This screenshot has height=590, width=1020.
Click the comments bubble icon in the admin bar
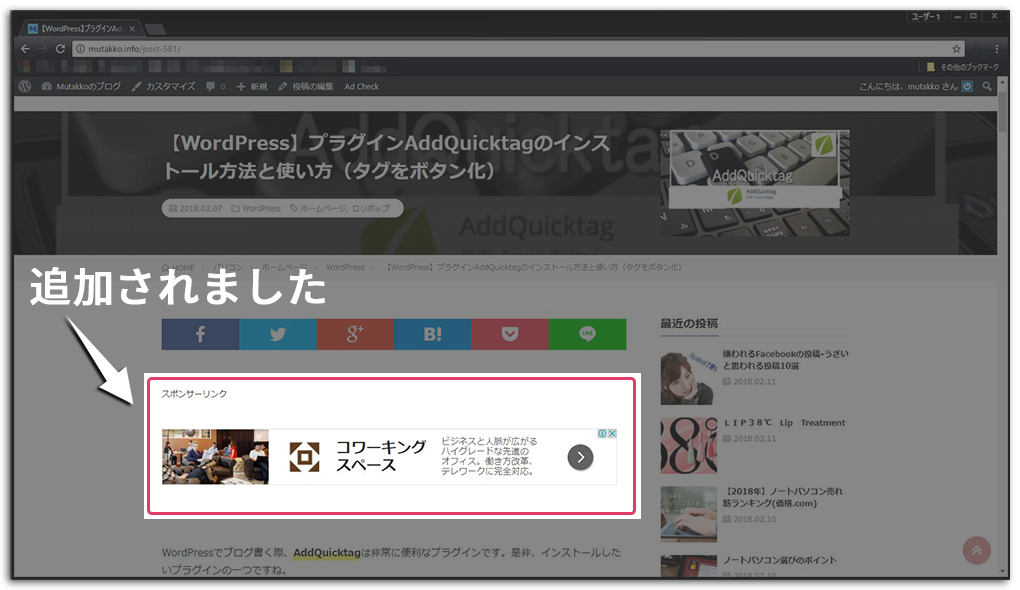pos(211,86)
